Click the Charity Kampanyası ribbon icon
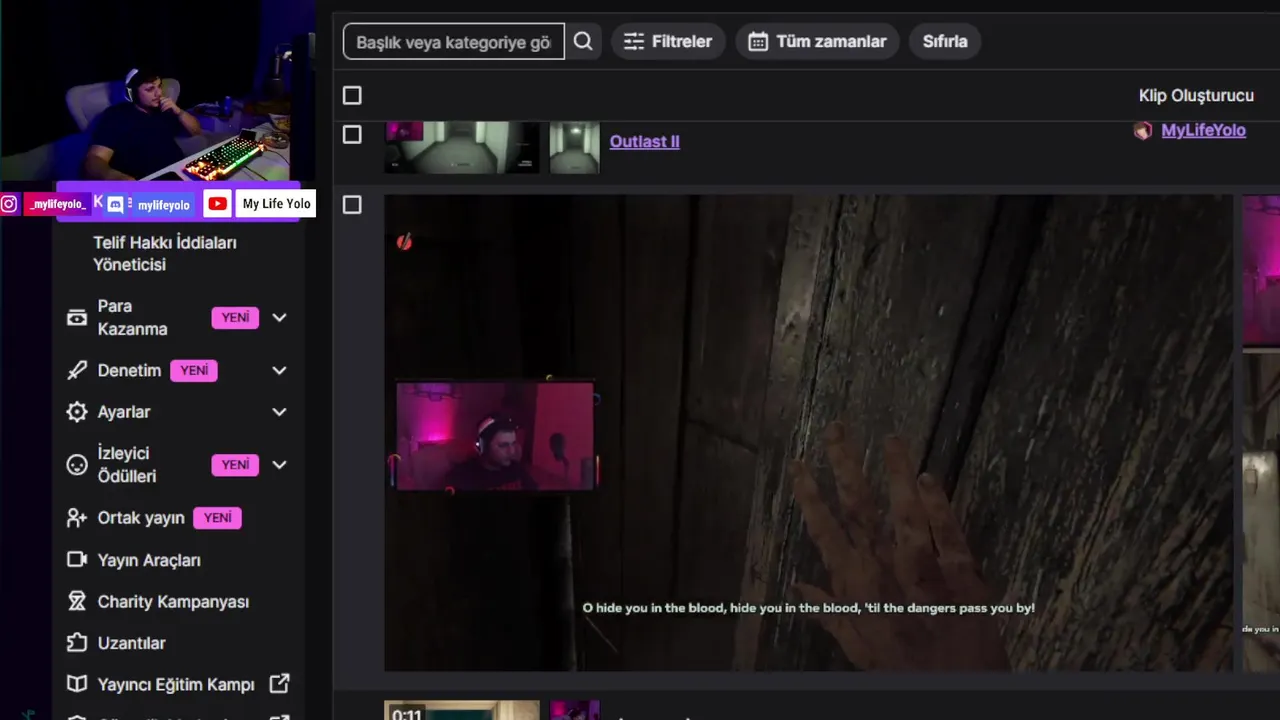This screenshot has height=720, width=1280. 77,601
